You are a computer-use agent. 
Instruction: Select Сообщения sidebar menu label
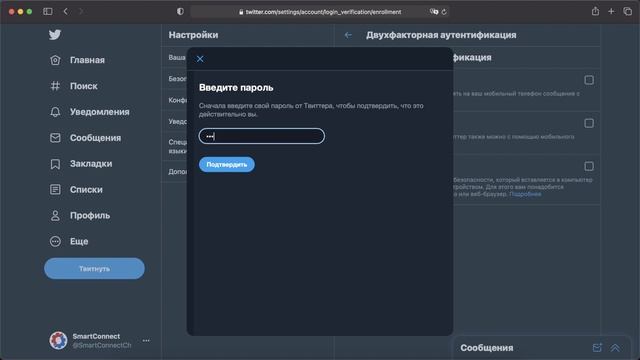click(96, 138)
